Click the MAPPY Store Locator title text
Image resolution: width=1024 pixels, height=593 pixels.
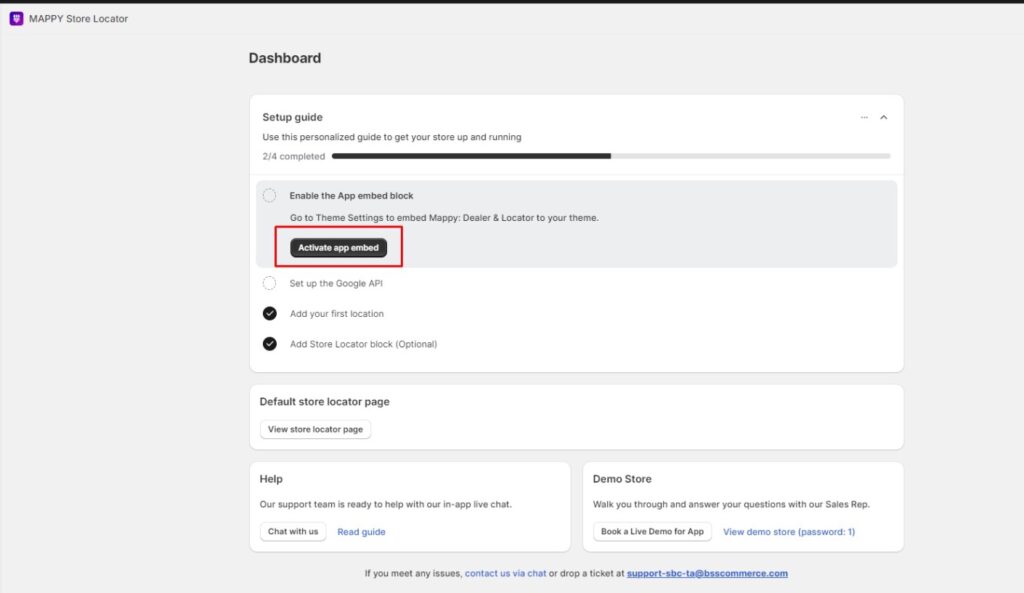tap(78, 19)
